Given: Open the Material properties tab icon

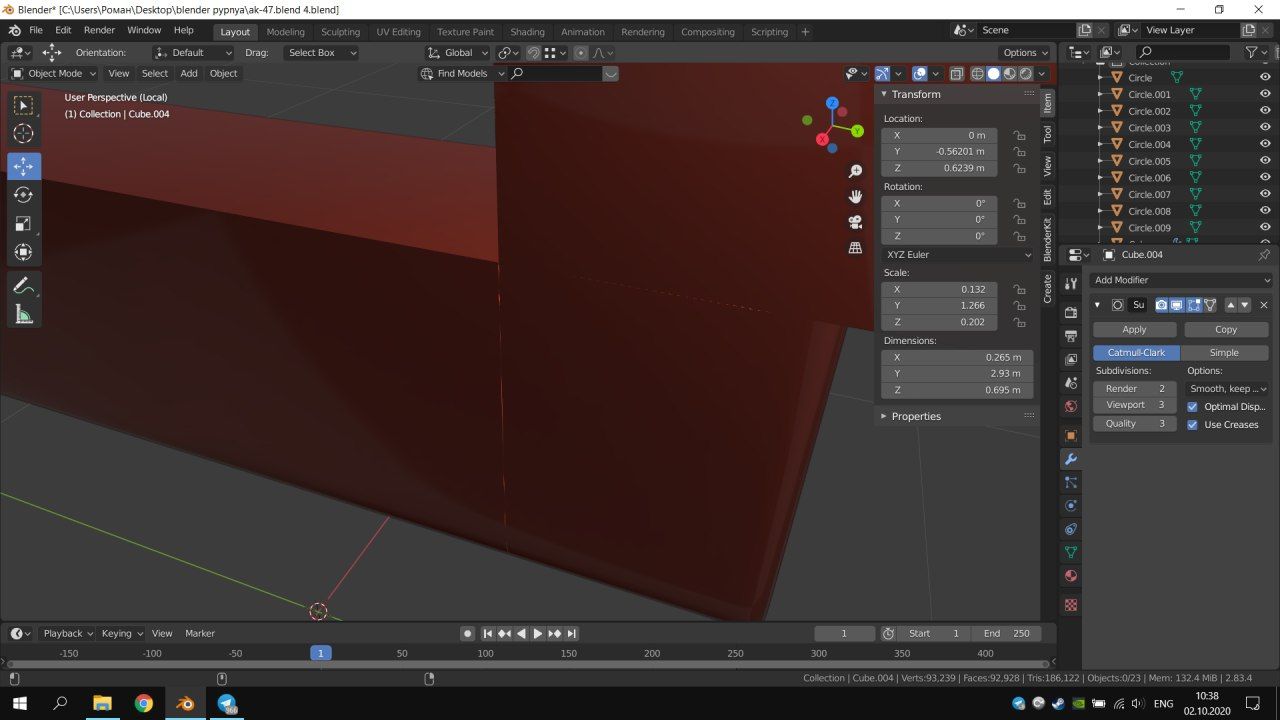Looking at the screenshot, I should click(1070, 576).
